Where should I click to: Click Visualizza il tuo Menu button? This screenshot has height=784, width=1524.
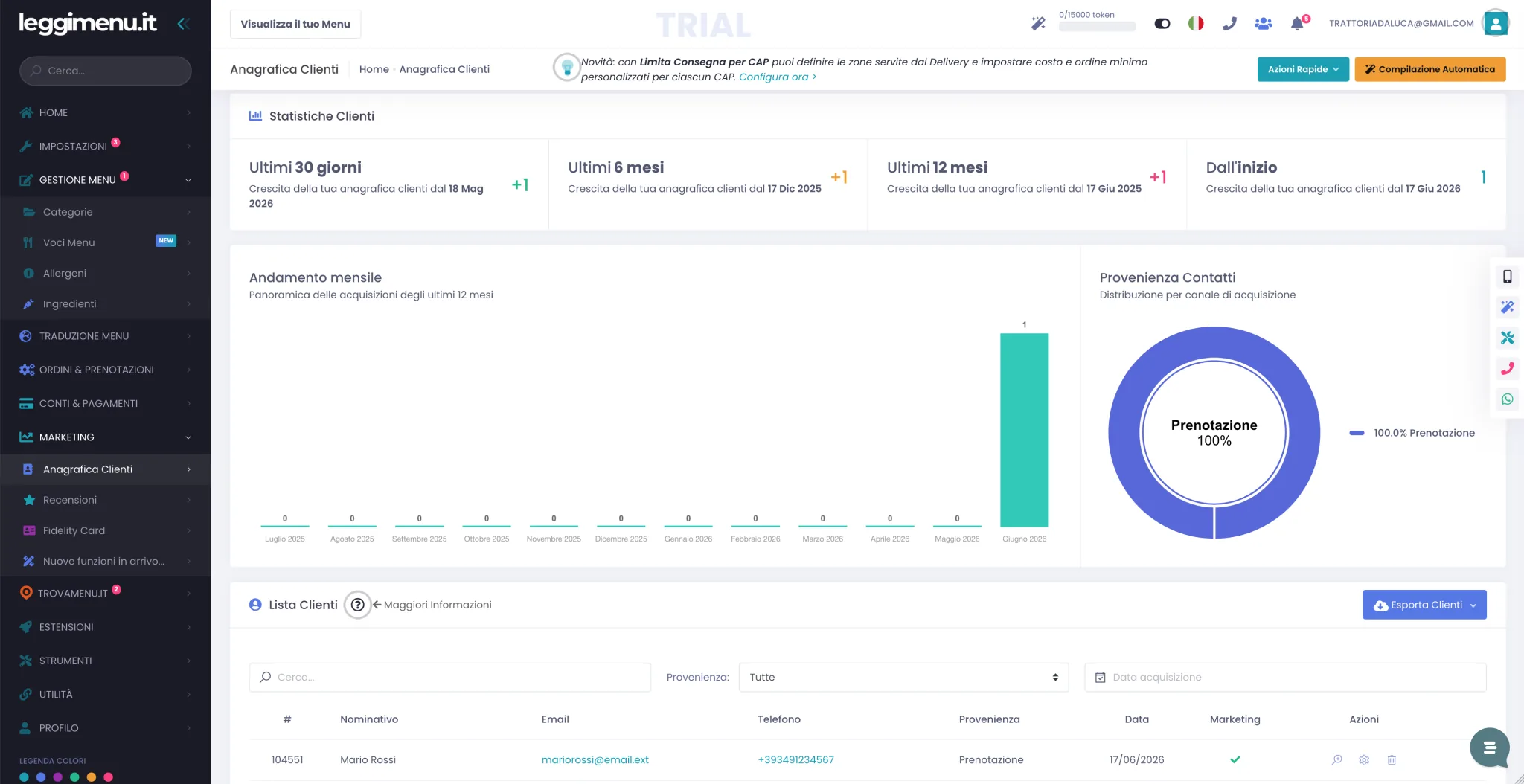[x=295, y=24]
